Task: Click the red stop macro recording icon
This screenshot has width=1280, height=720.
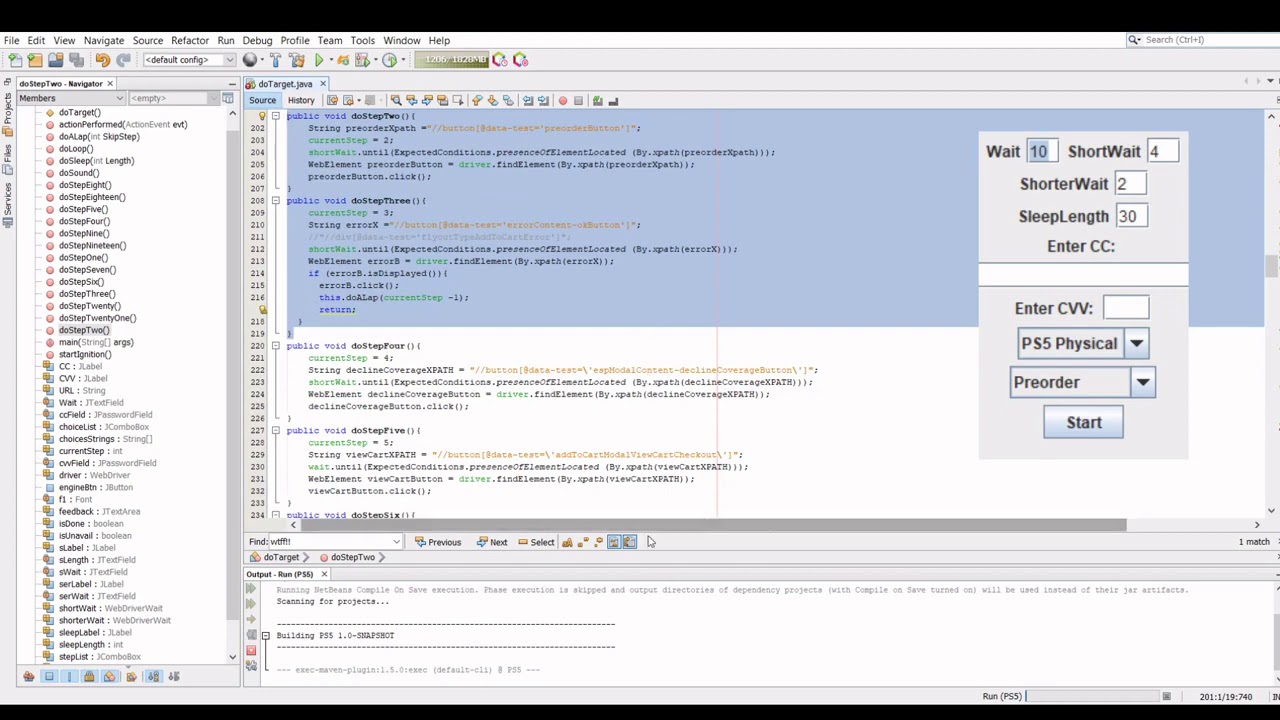Action: pos(562,101)
